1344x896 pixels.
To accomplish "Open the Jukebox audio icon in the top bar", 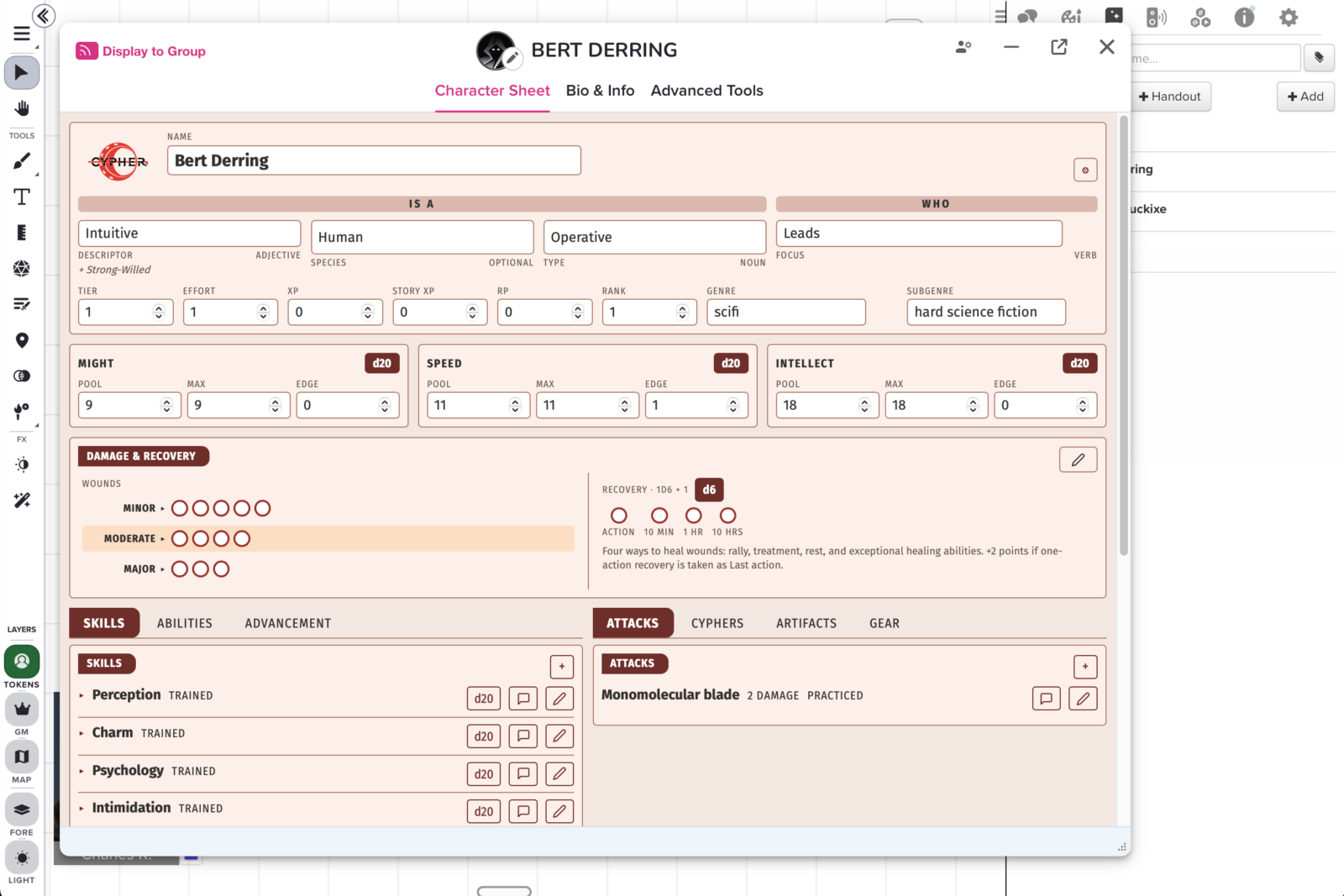I will 1156,17.
